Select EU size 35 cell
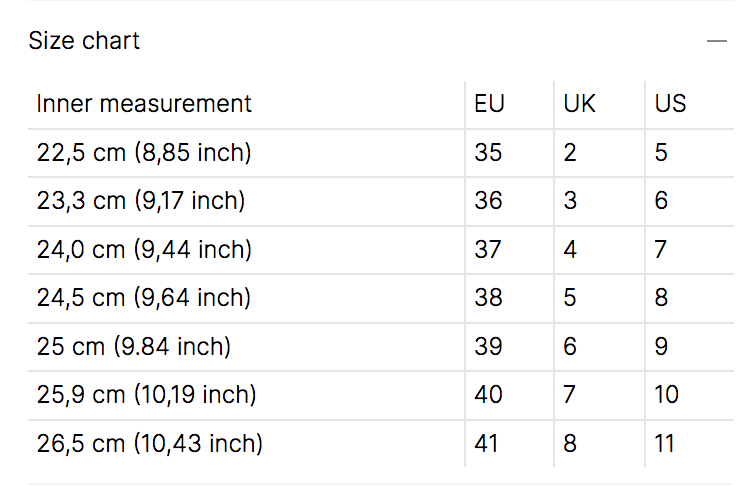The height and width of the screenshot is (486, 746). point(488,153)
